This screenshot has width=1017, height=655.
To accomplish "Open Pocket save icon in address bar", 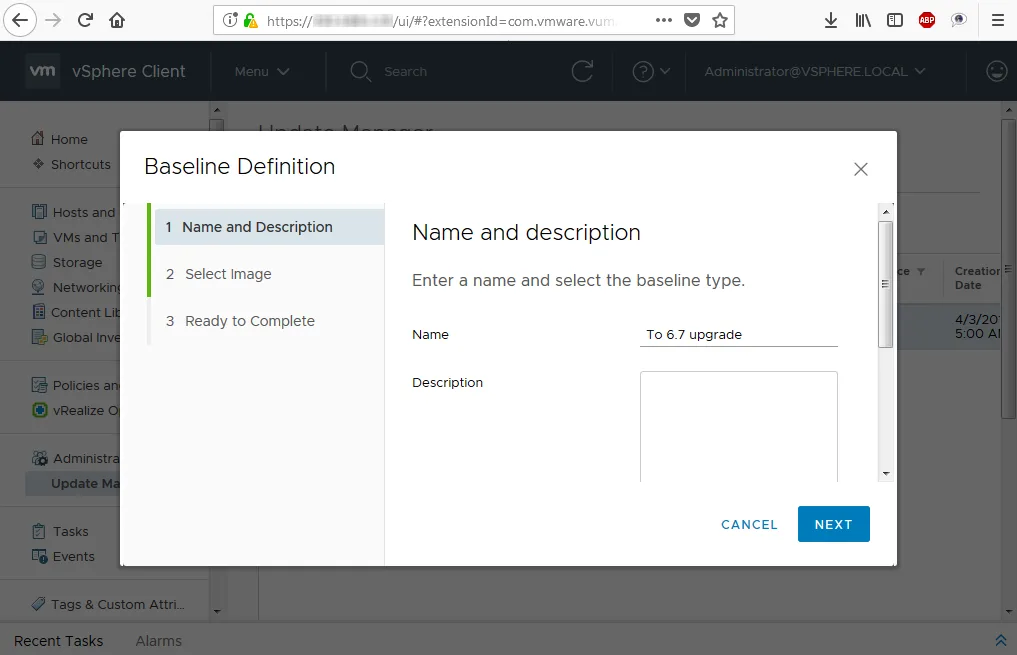I will point(692,20).
